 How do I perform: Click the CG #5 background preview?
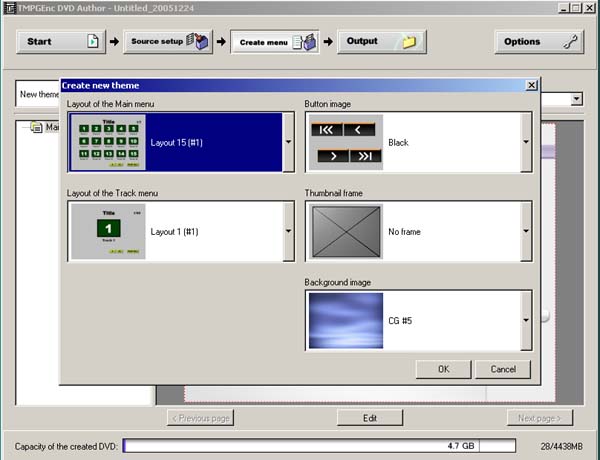pyautogui.click(x=346, y=321)
